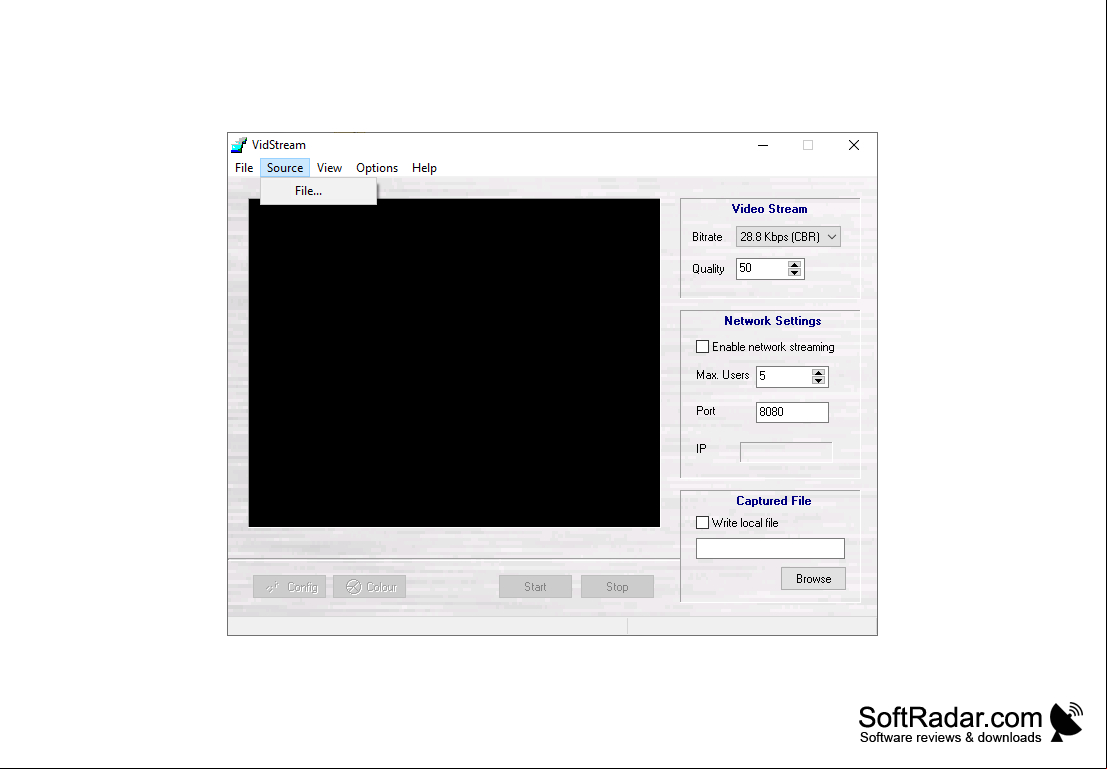Choose File... from the Source dropdown
Image resolution: width=1107 pixels, height=769 pixels.
pyautogui.click(x=318, y=191)
